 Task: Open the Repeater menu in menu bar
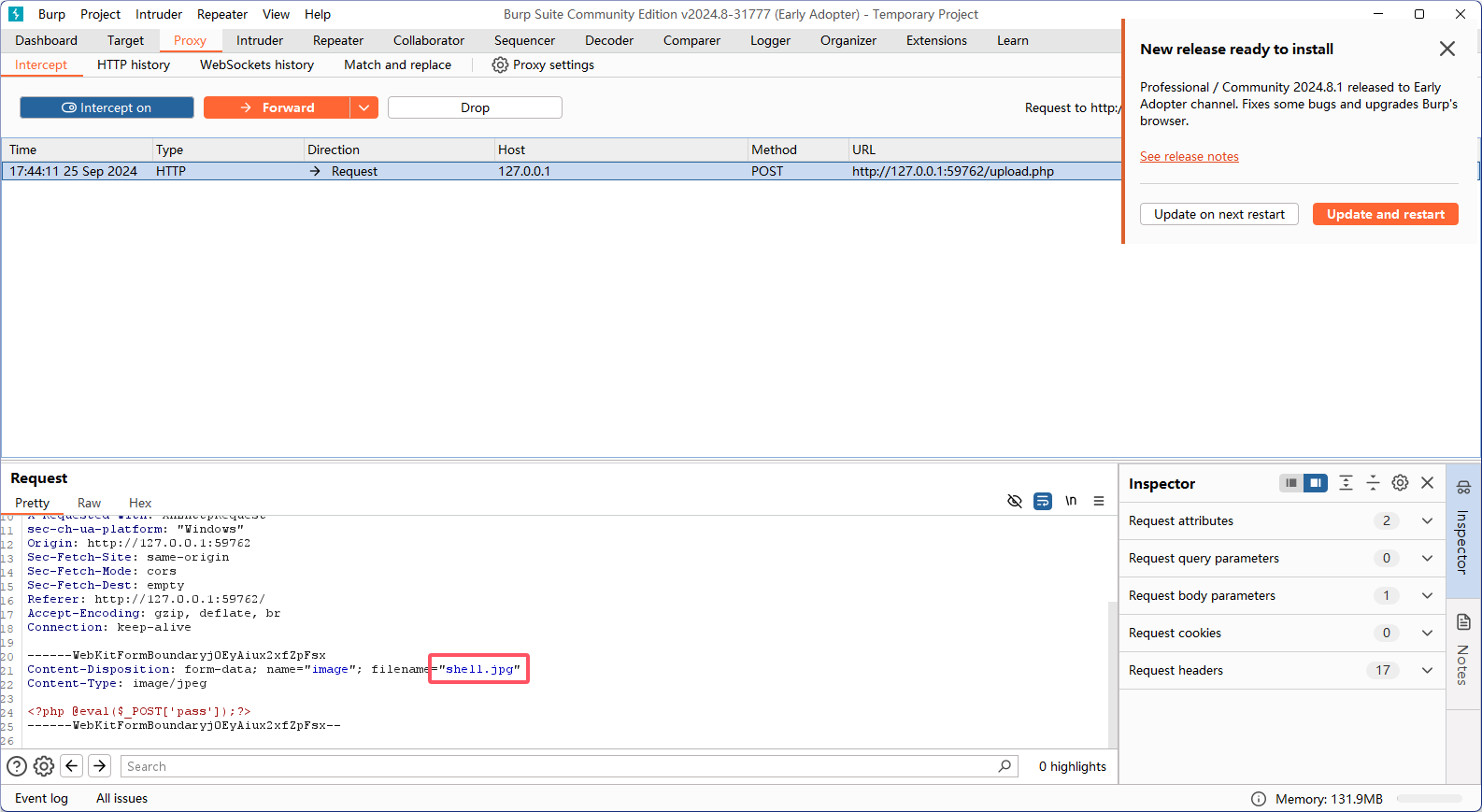pos(221,14)
